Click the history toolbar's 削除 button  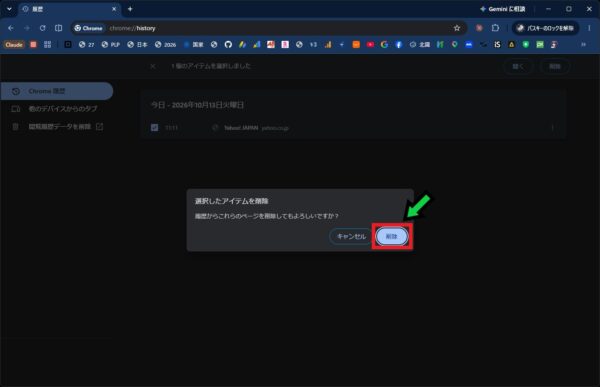[555, 66]
